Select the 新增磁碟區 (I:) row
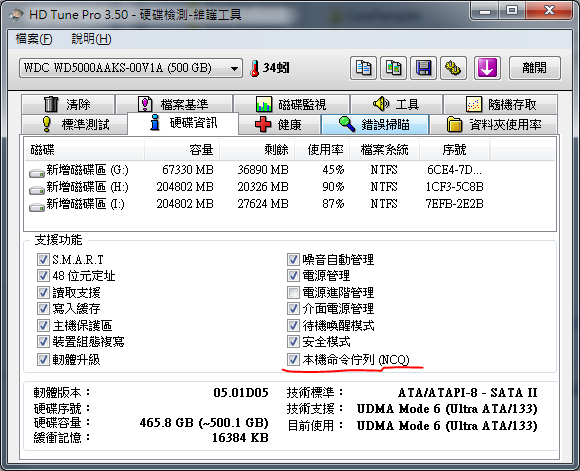The height and width of the screenshot is (471, 580). (290, 204)
